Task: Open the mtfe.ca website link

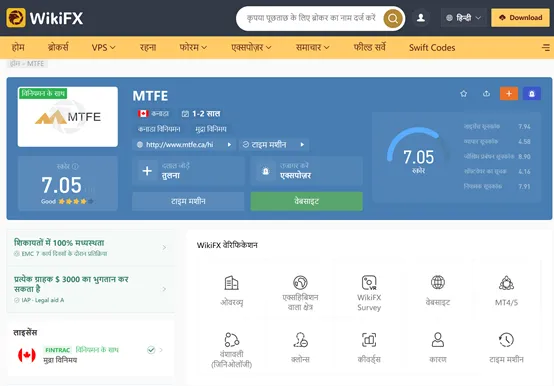Action: 184,144
